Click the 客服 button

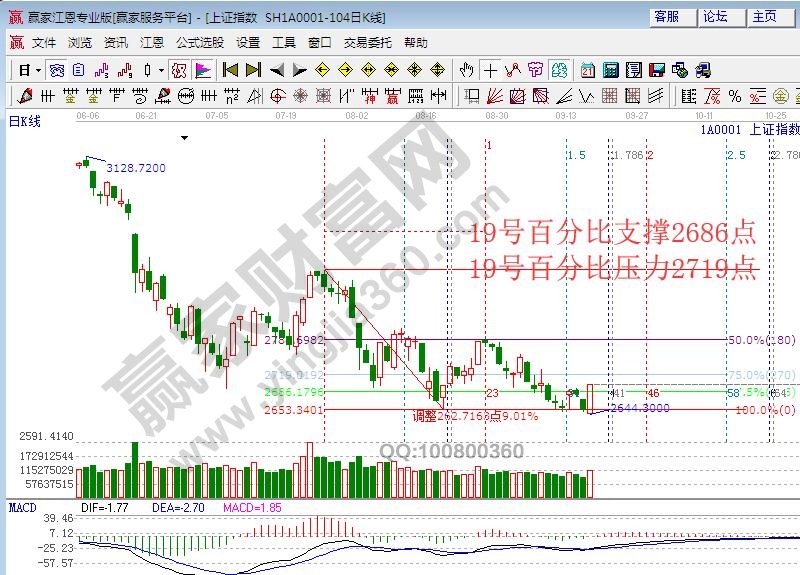(x=667, y=17)
